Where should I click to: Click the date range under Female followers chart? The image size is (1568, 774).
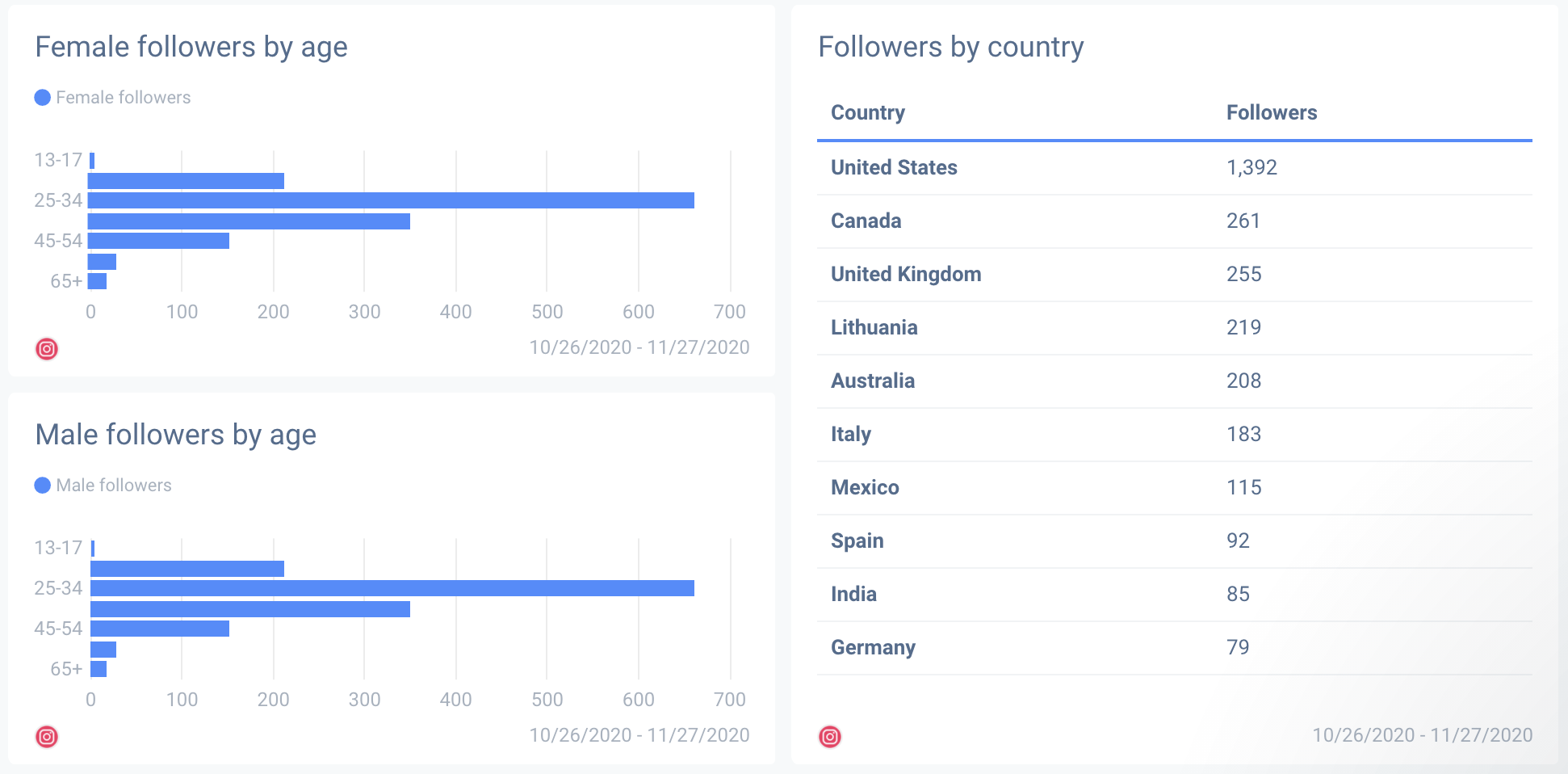639,347
